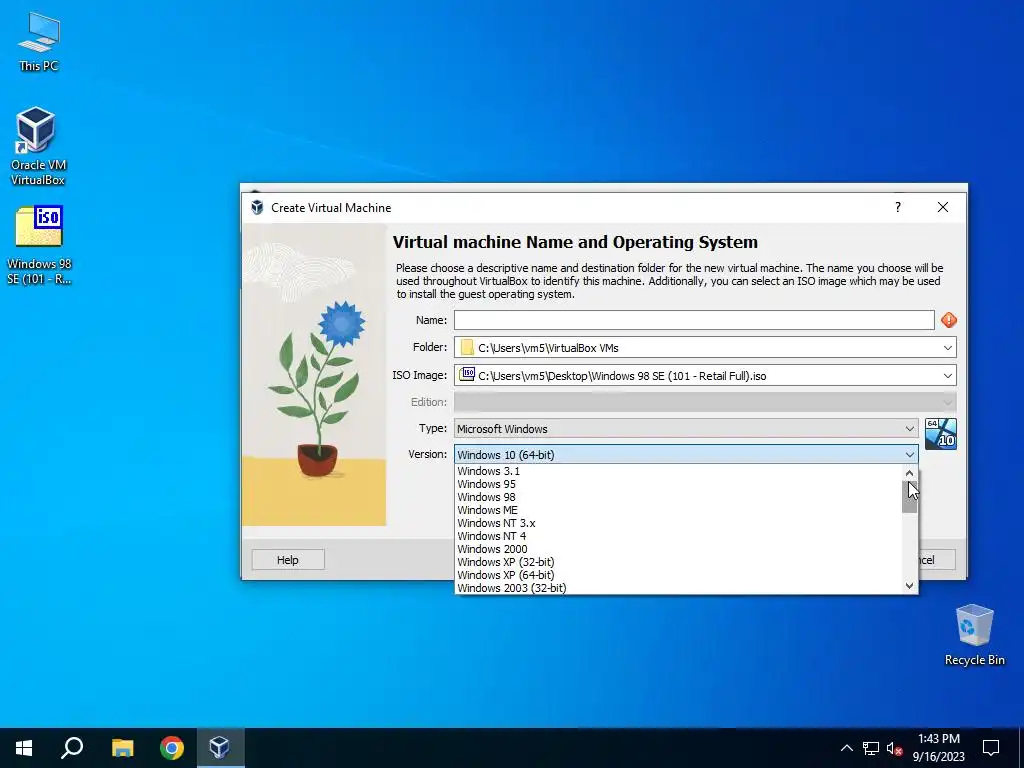Screen dimensions: 1024x768
Task: Open This PC desktop icon
Action: click(39, 42)
